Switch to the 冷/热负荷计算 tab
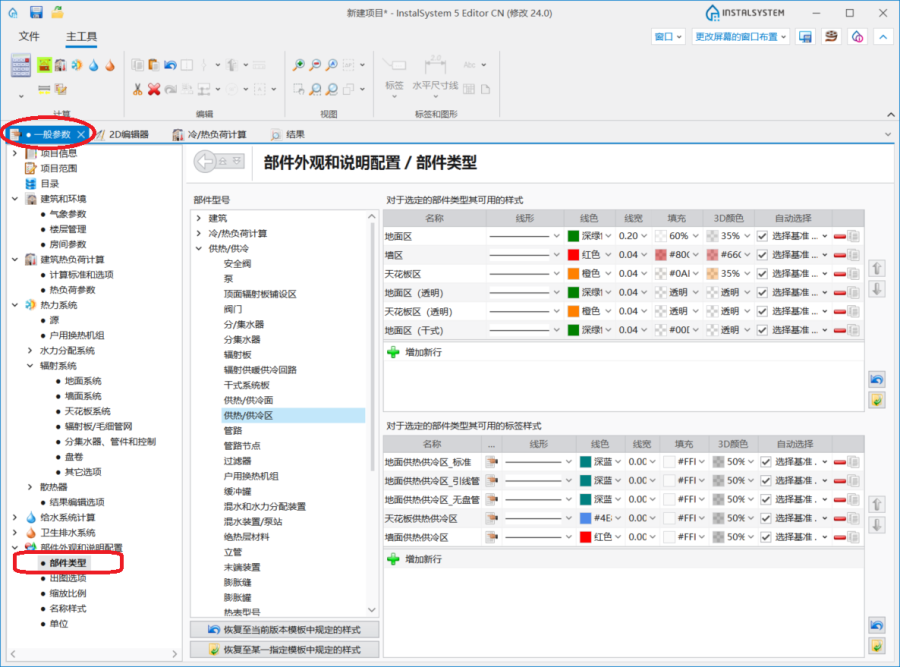900x667 pixels. (210, 134)
